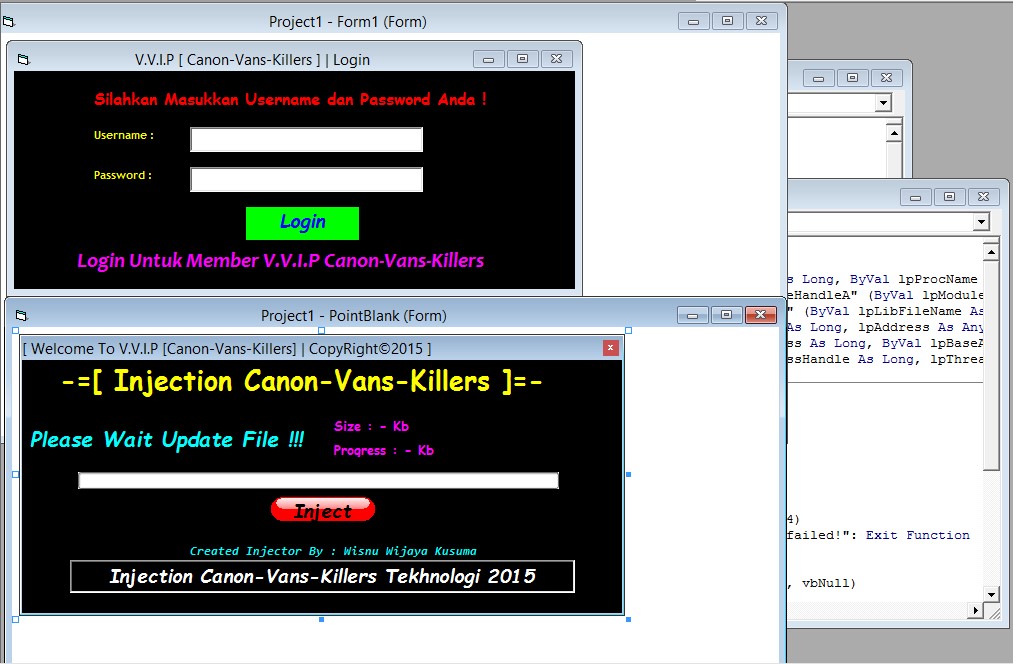This screenshot has width=1013, height=664.
Task: Maximize the Project1 - PointBlank window
Action: 726,315
